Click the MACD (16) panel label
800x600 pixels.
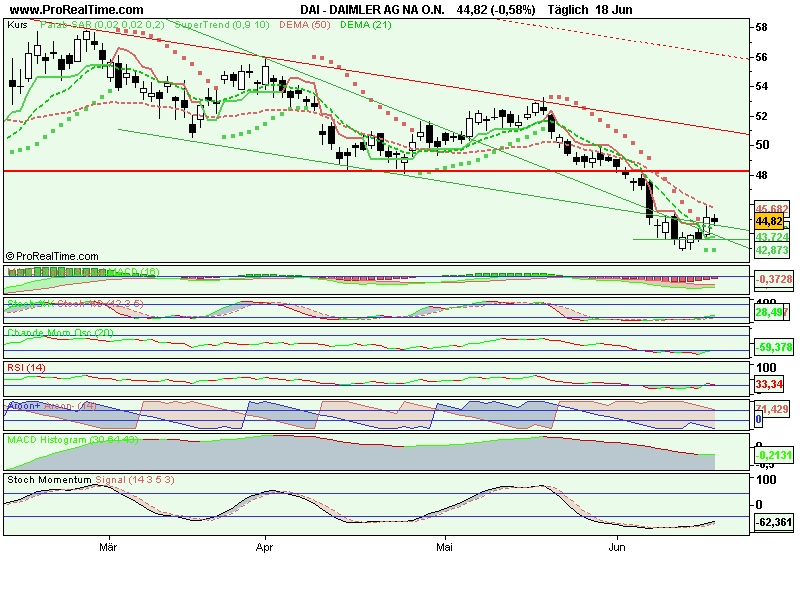pos(82,272)
